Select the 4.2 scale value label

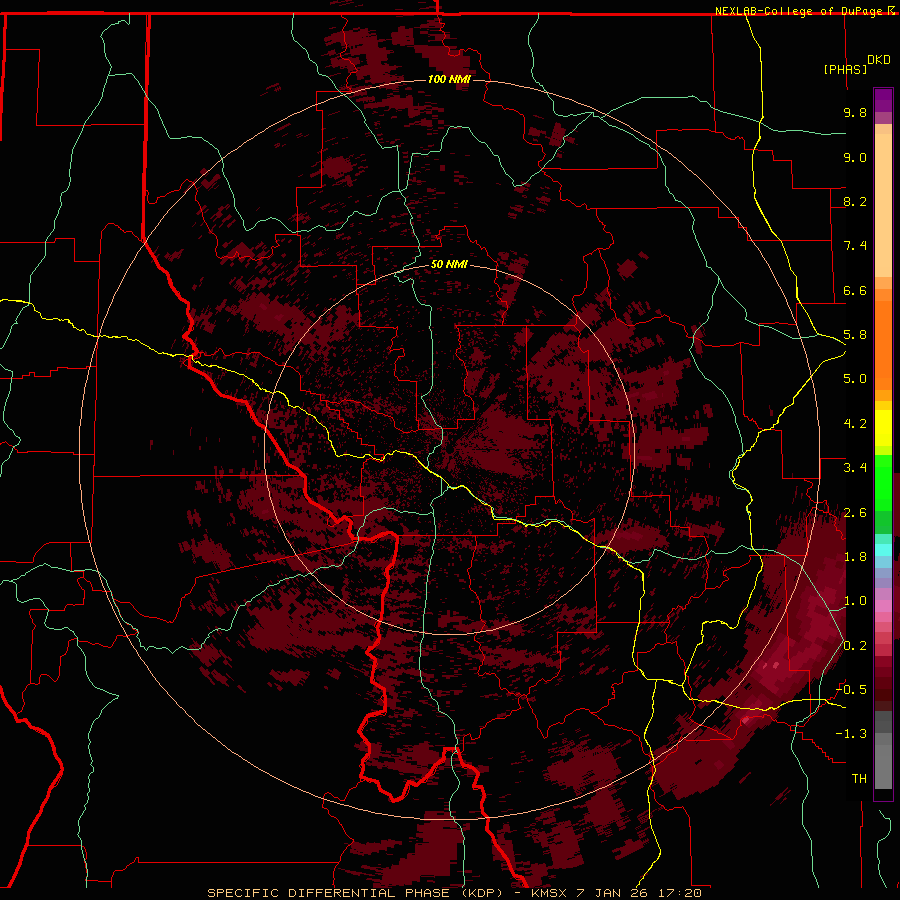855,424
